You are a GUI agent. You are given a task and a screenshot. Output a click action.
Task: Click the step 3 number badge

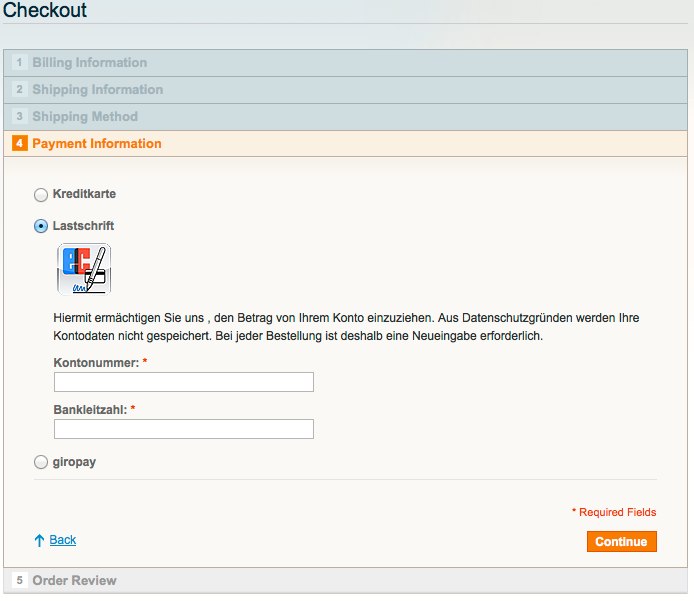[x=19, y=117]
